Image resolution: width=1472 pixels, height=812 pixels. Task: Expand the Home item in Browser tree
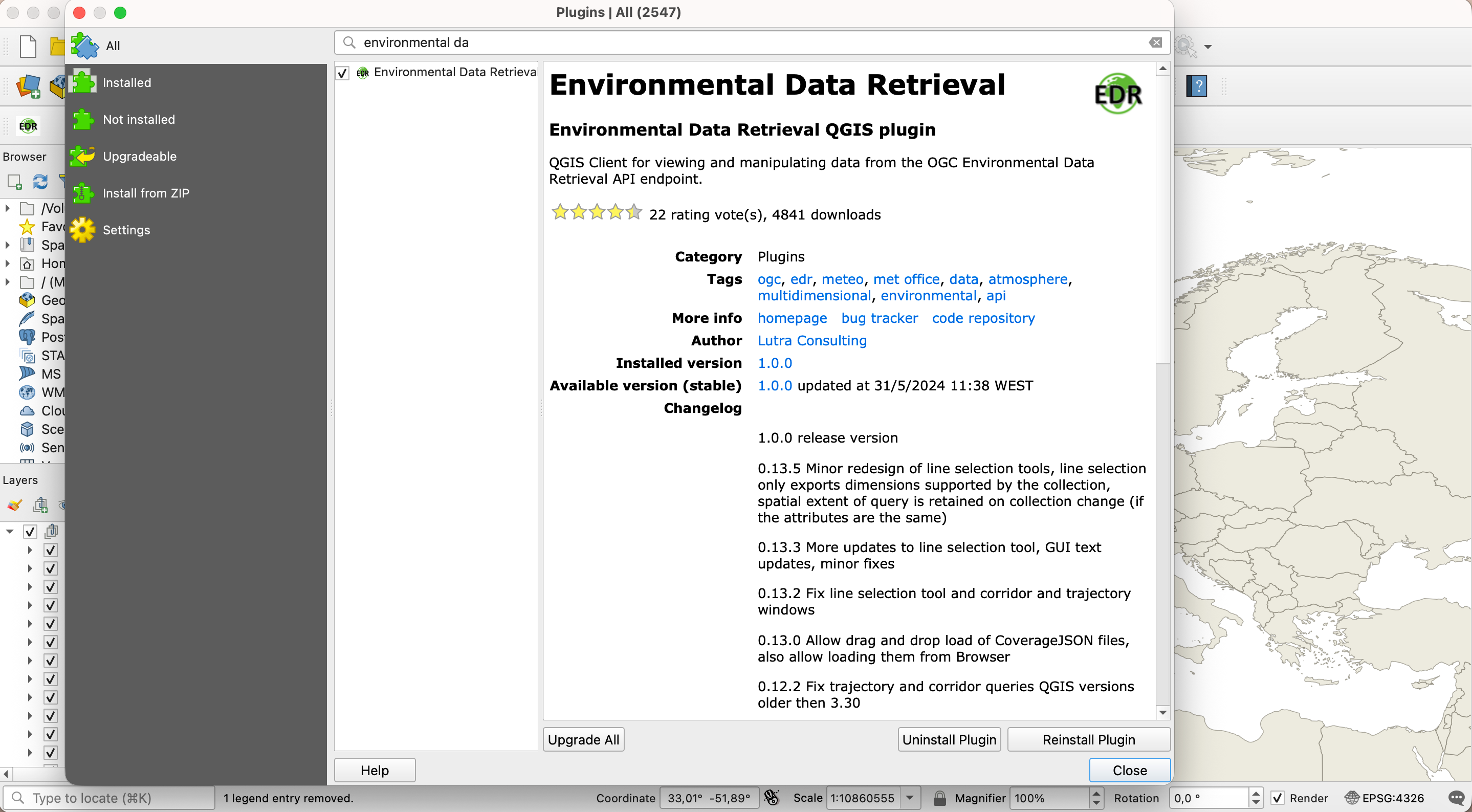click(x=8, y=264)
